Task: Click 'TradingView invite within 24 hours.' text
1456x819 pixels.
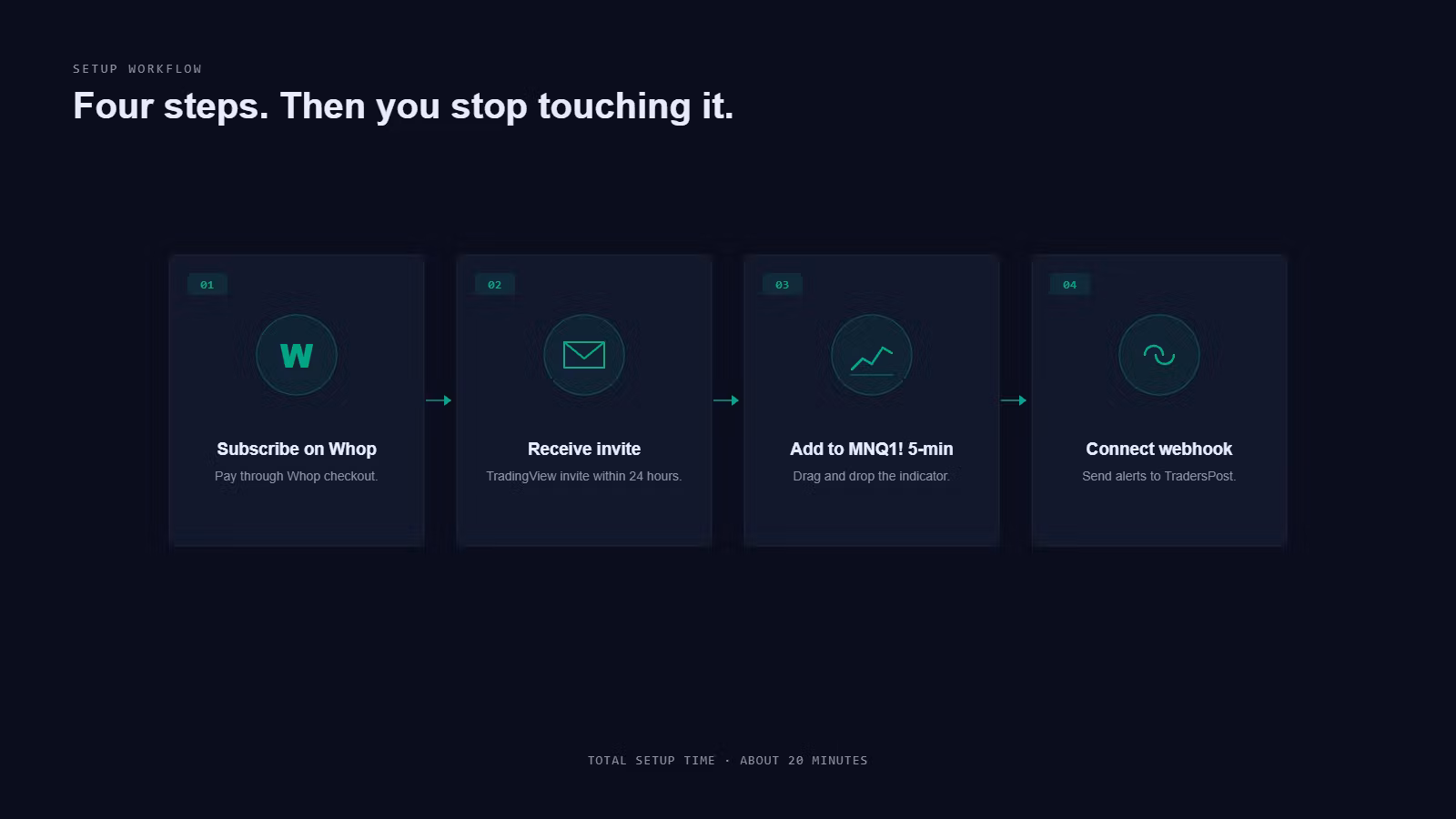Action: [584, 476]
